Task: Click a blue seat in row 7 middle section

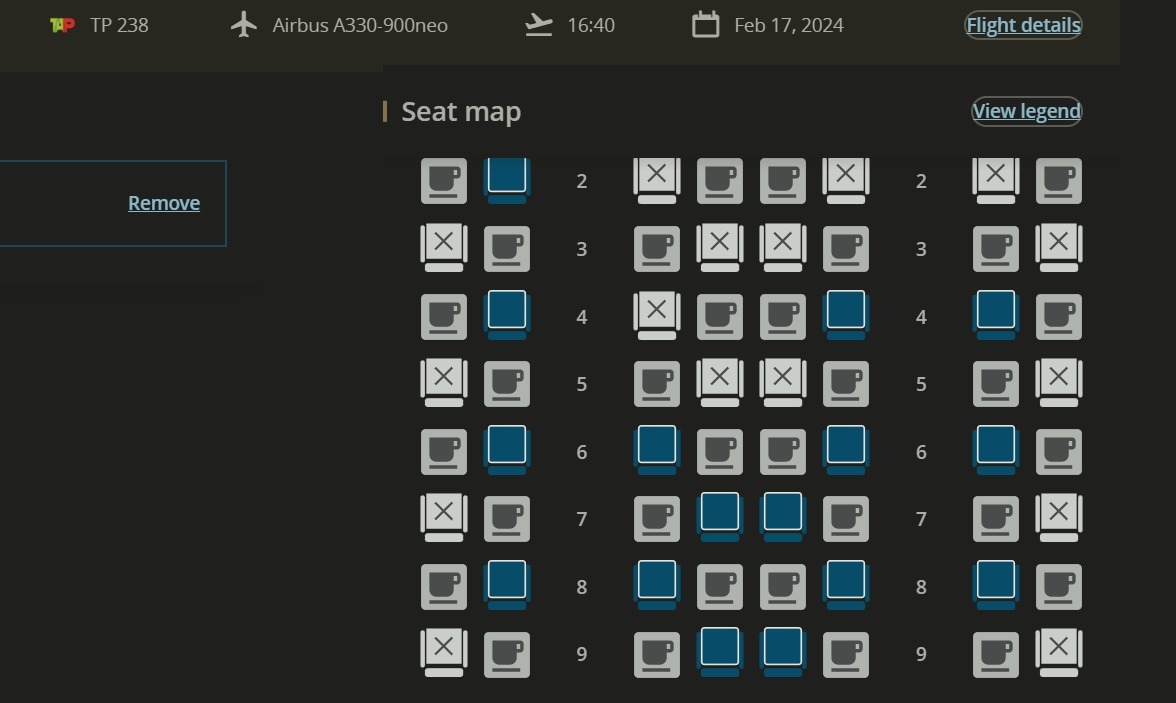Action: (x=720, y=516)
